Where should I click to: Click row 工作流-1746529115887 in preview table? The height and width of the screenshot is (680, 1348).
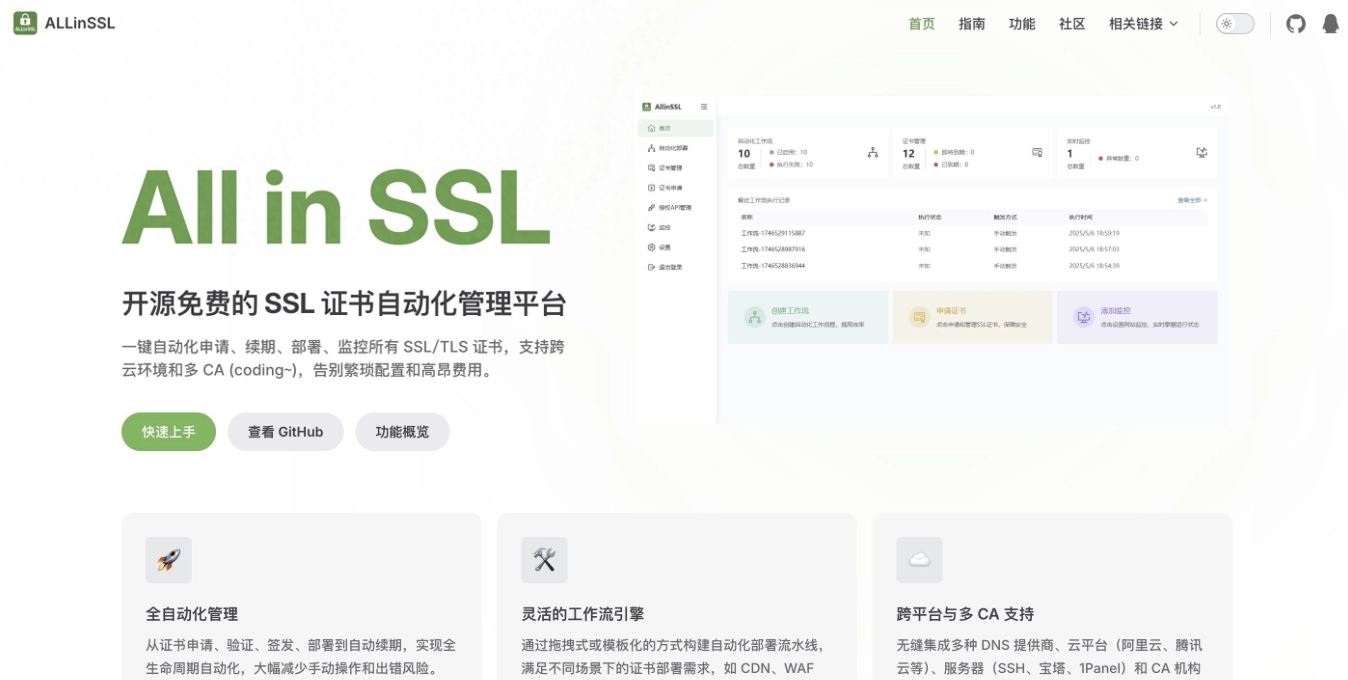click(973, 233)
